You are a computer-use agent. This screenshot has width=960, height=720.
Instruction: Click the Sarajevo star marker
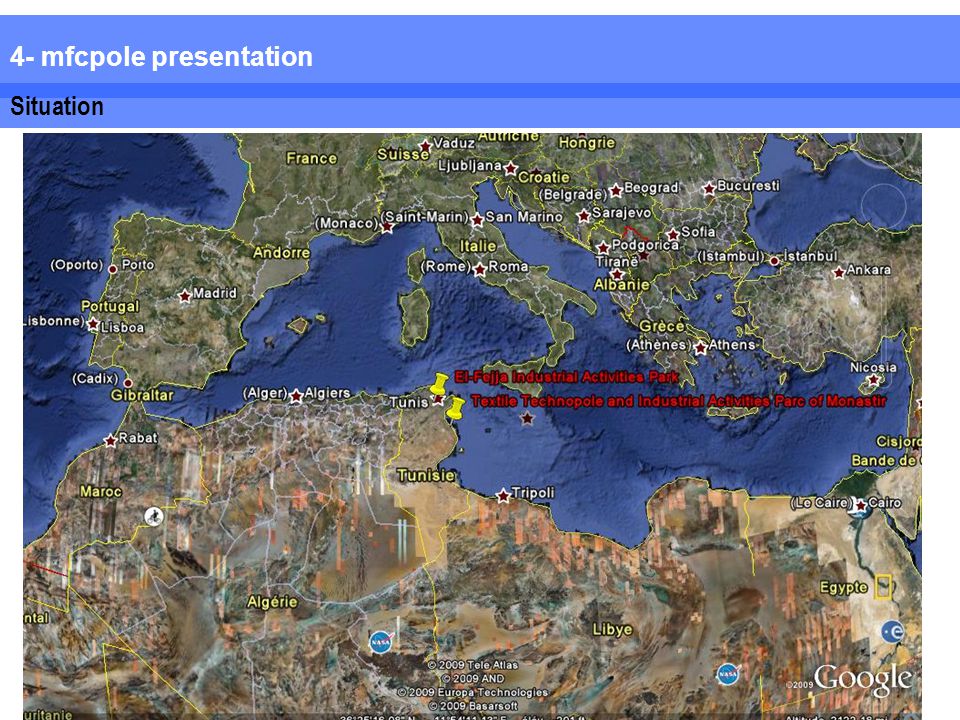pos(583,216)
